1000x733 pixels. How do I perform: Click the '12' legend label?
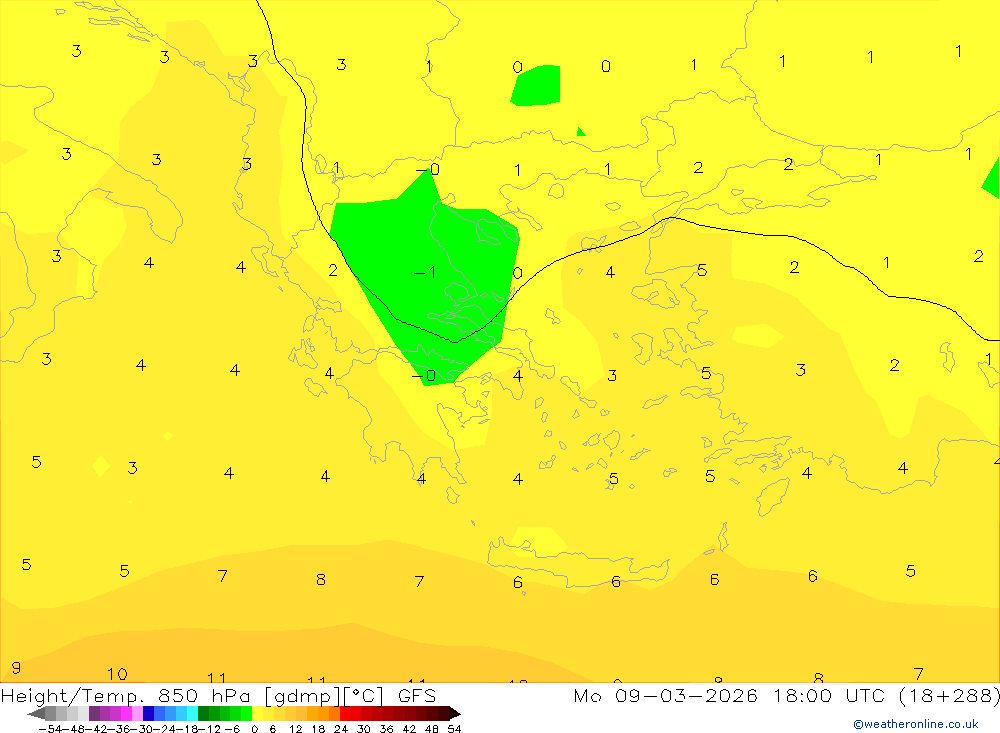(295, 729)
